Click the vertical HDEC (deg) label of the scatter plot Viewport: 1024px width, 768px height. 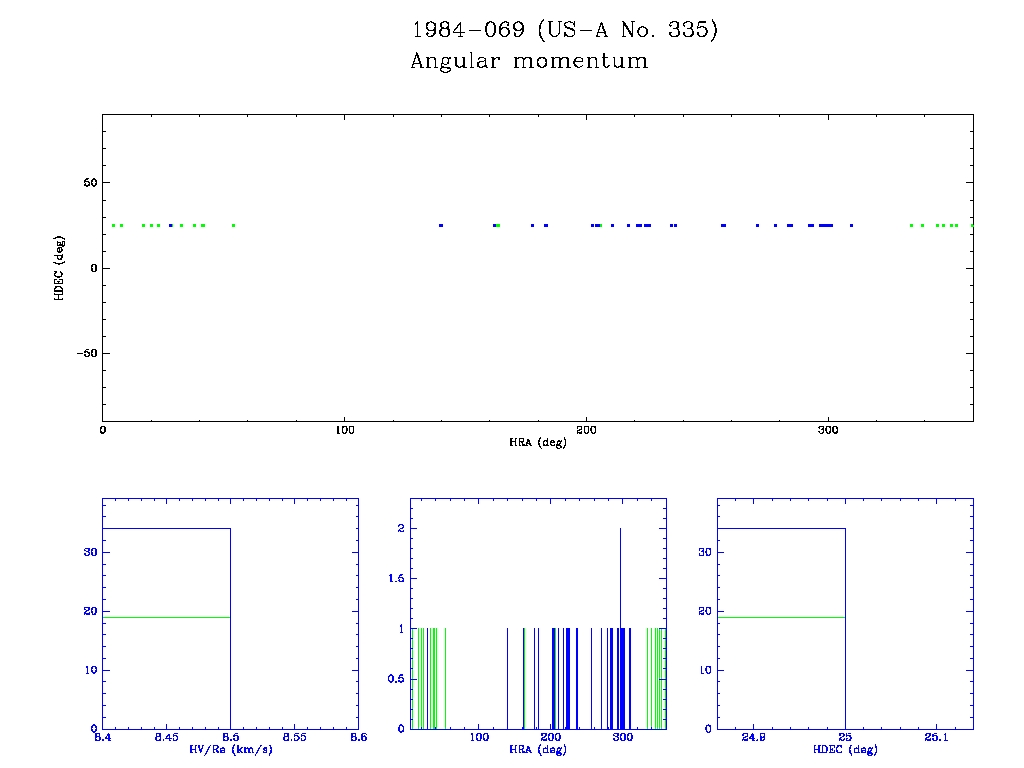pyautogui.click(x=60, y=267)
